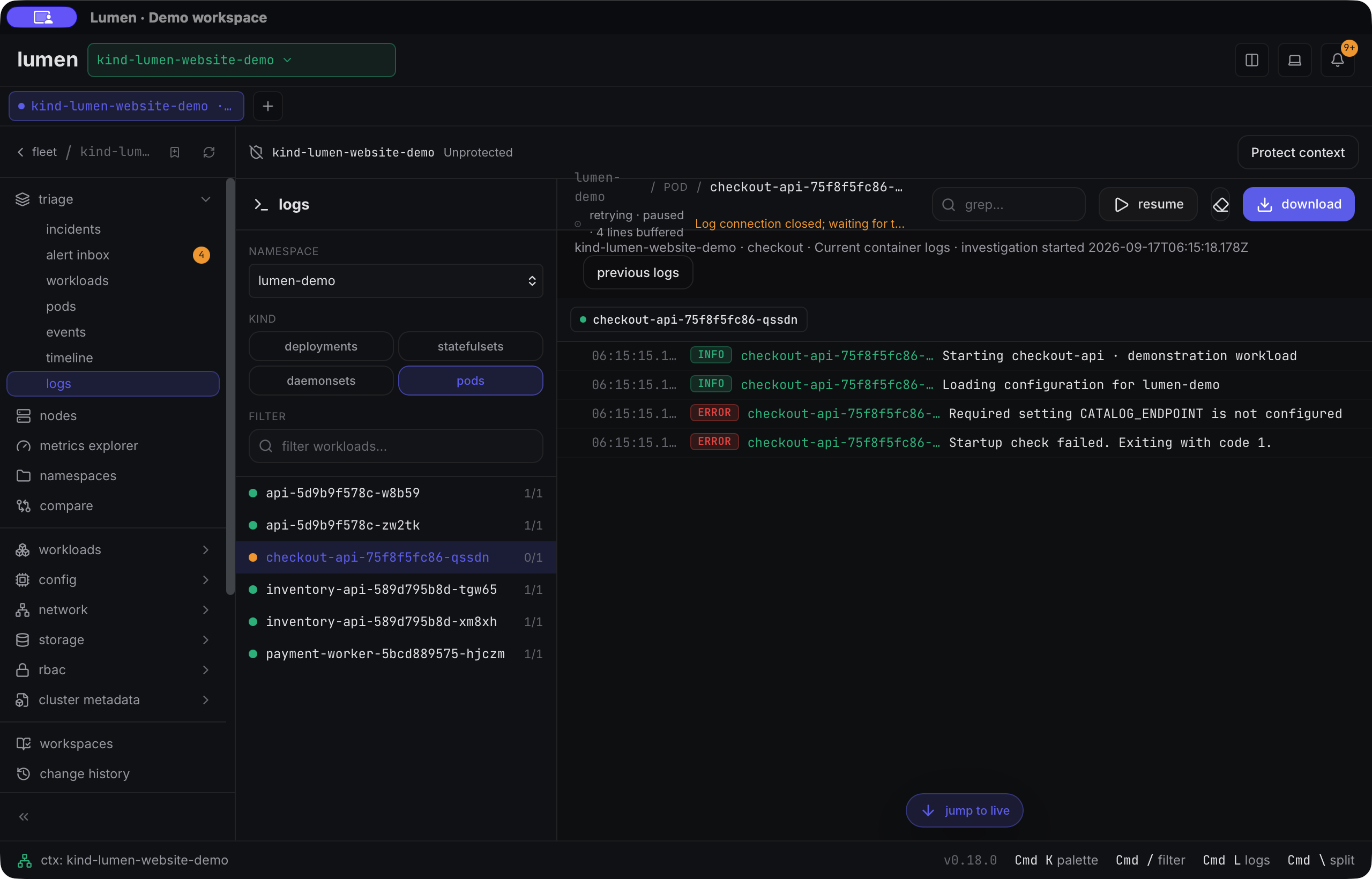Expand the rbac section
Image resolution: width=1372 pixels, height=879 pixels.
[205, 670]
